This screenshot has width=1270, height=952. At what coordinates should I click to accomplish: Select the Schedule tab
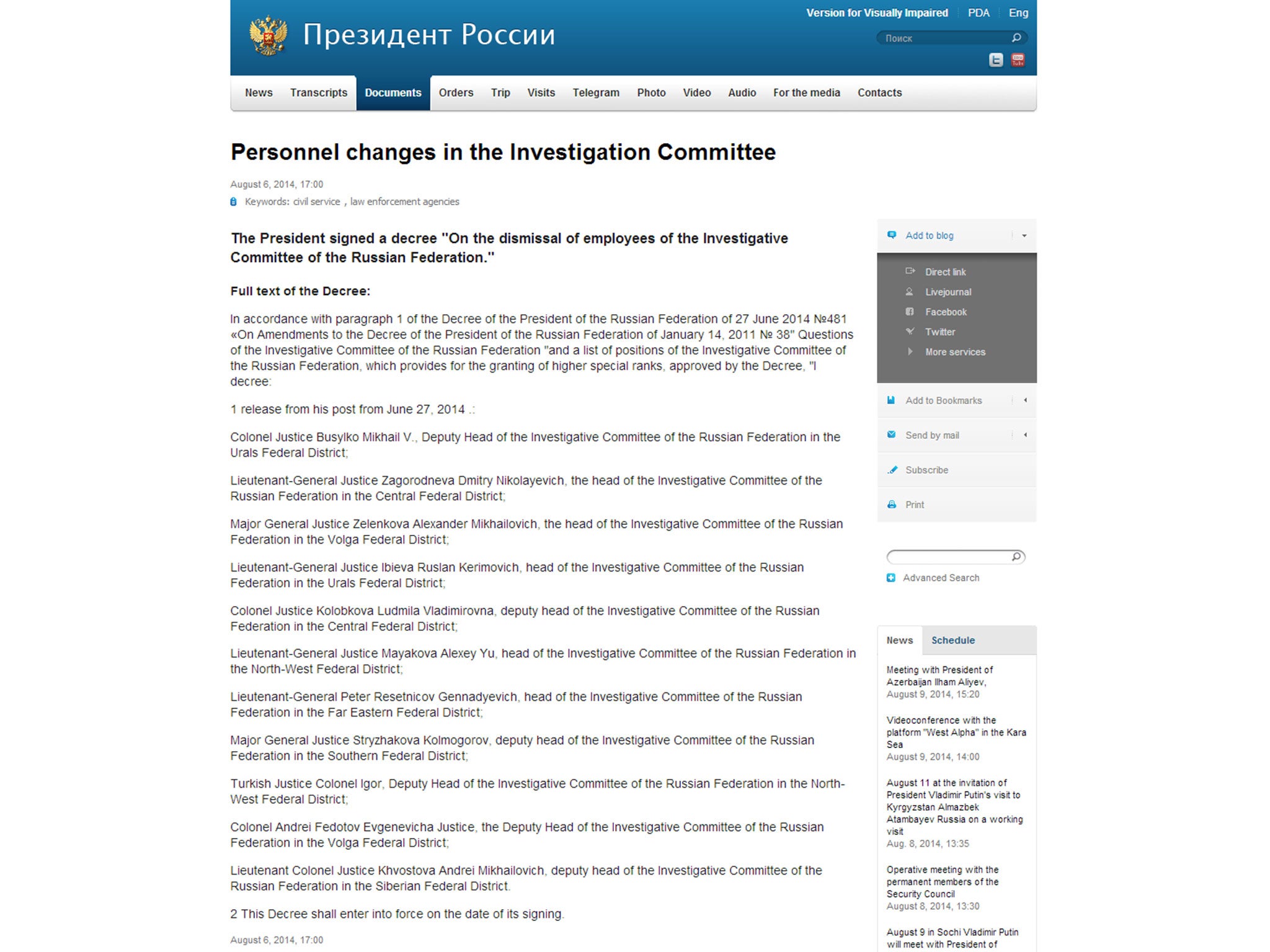coord(950,639)
